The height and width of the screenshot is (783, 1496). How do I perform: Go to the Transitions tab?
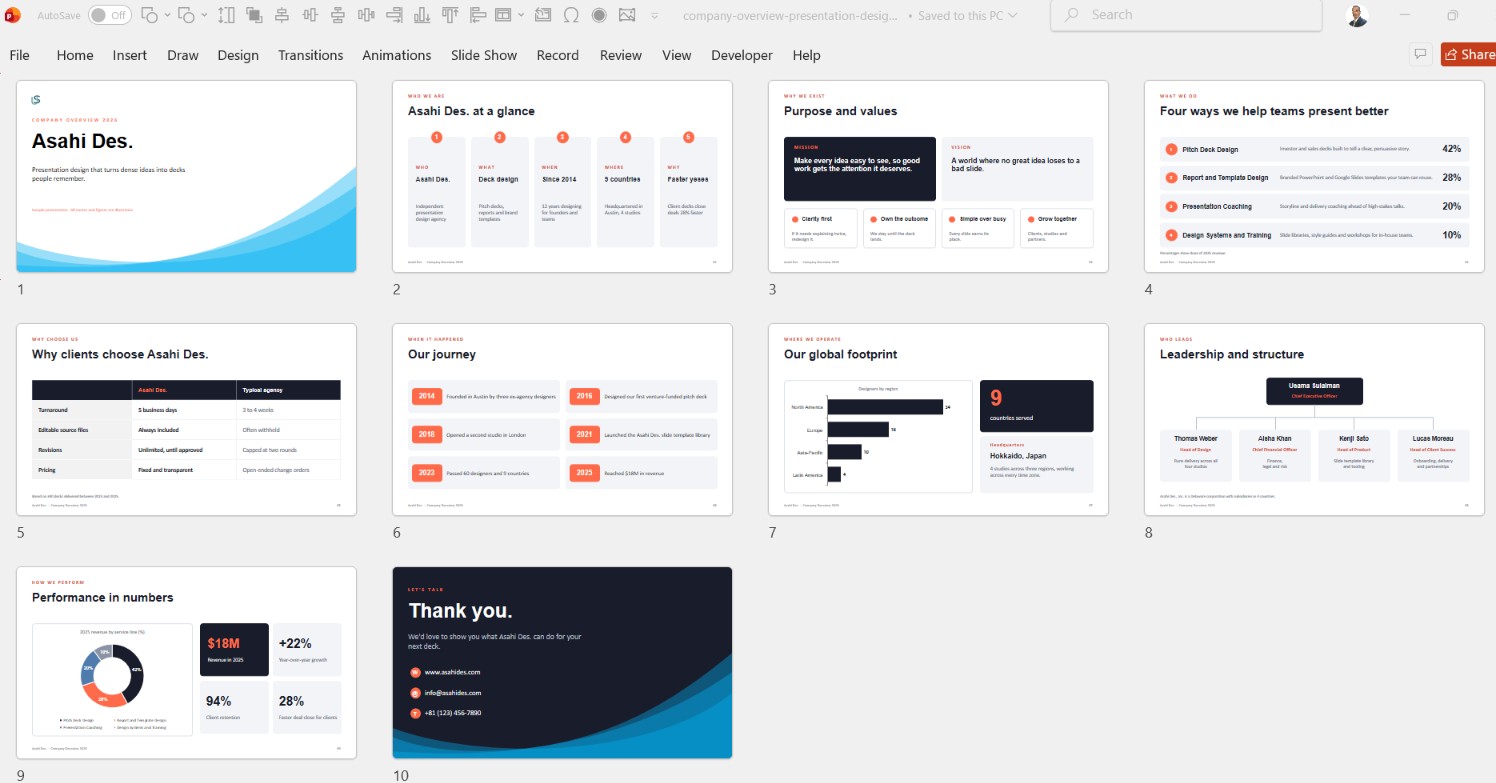(x=311, y=55)
